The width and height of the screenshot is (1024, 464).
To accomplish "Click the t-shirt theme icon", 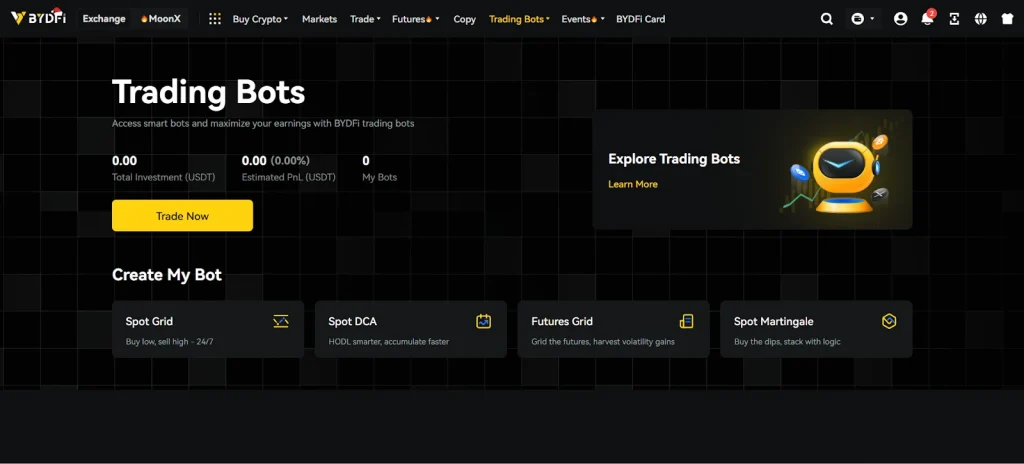I will (x=1007, y=19).
